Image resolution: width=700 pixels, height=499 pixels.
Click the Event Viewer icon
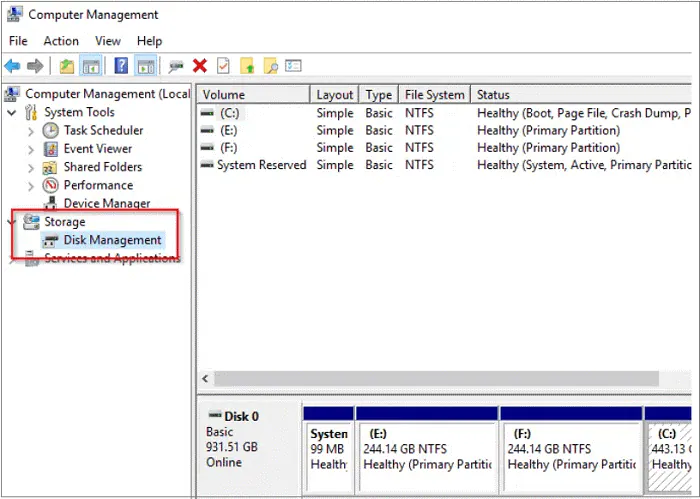50,149
